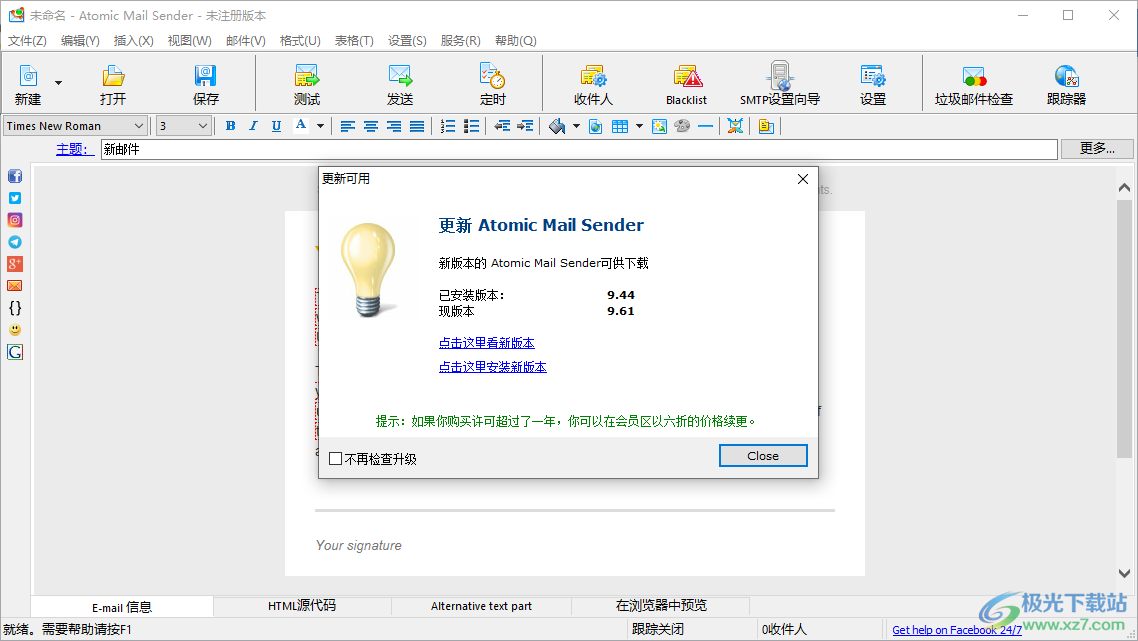This screenshot has width=1138, height=641.
Task: Click the subject field containing 新邮件
Action: pos(578,149)
